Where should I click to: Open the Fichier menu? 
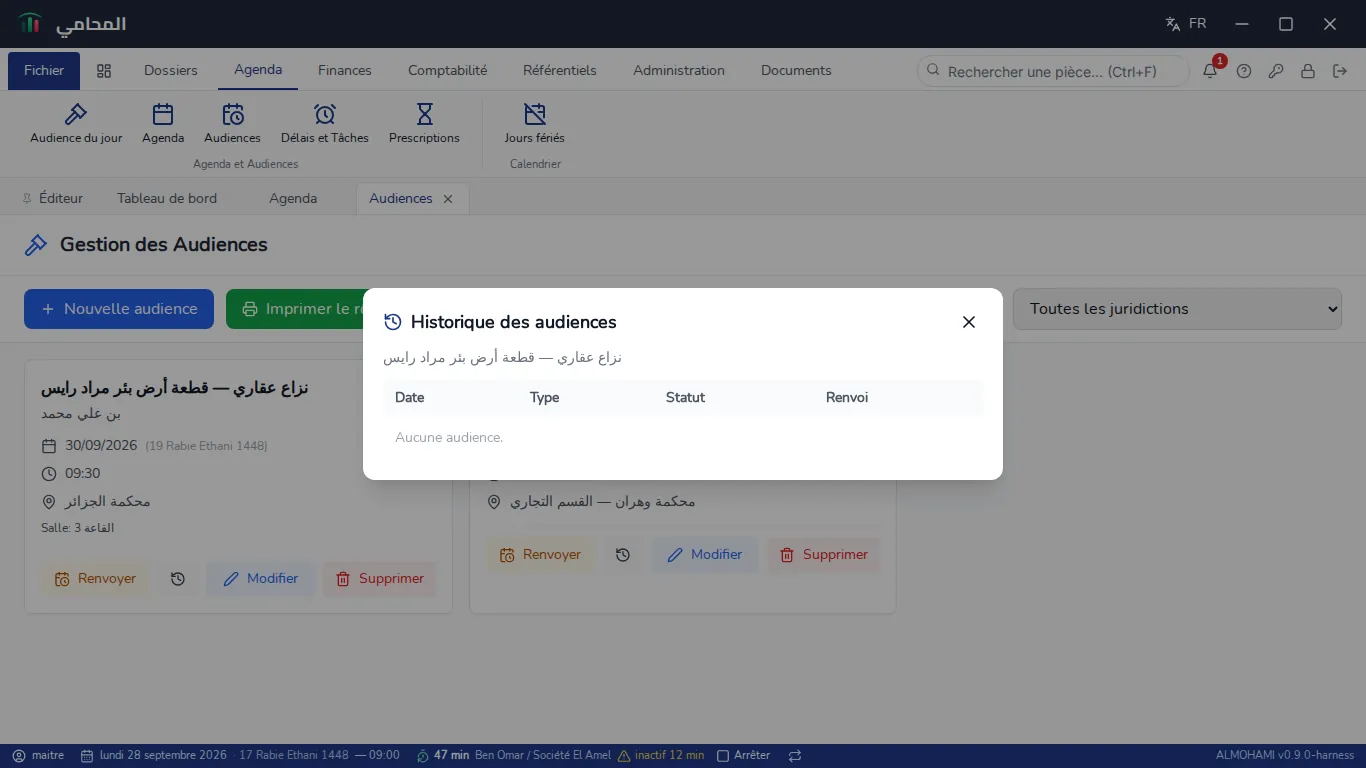point(44,70)
